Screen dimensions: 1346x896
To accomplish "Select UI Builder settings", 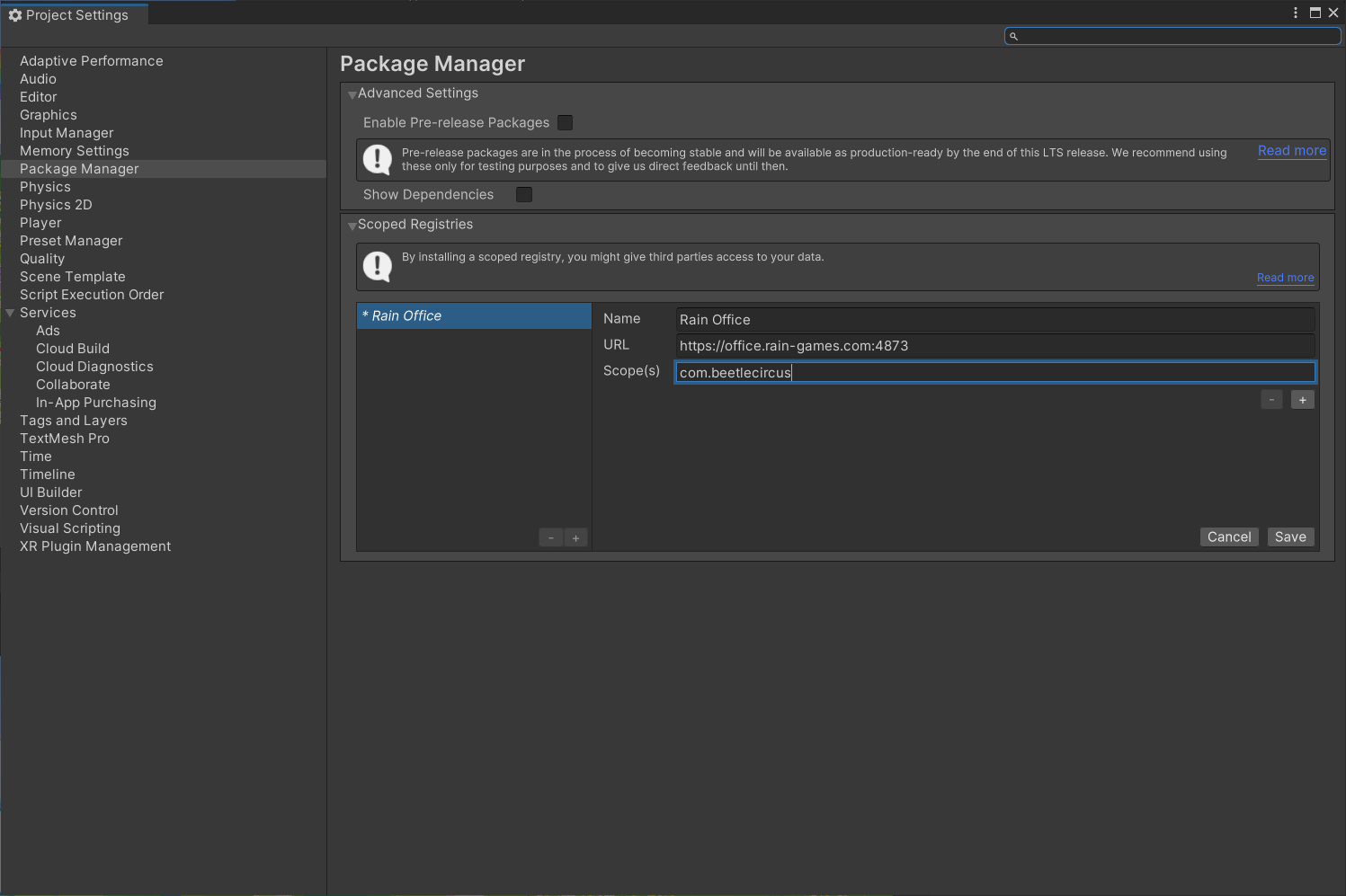I will click(x=51, y=492).
